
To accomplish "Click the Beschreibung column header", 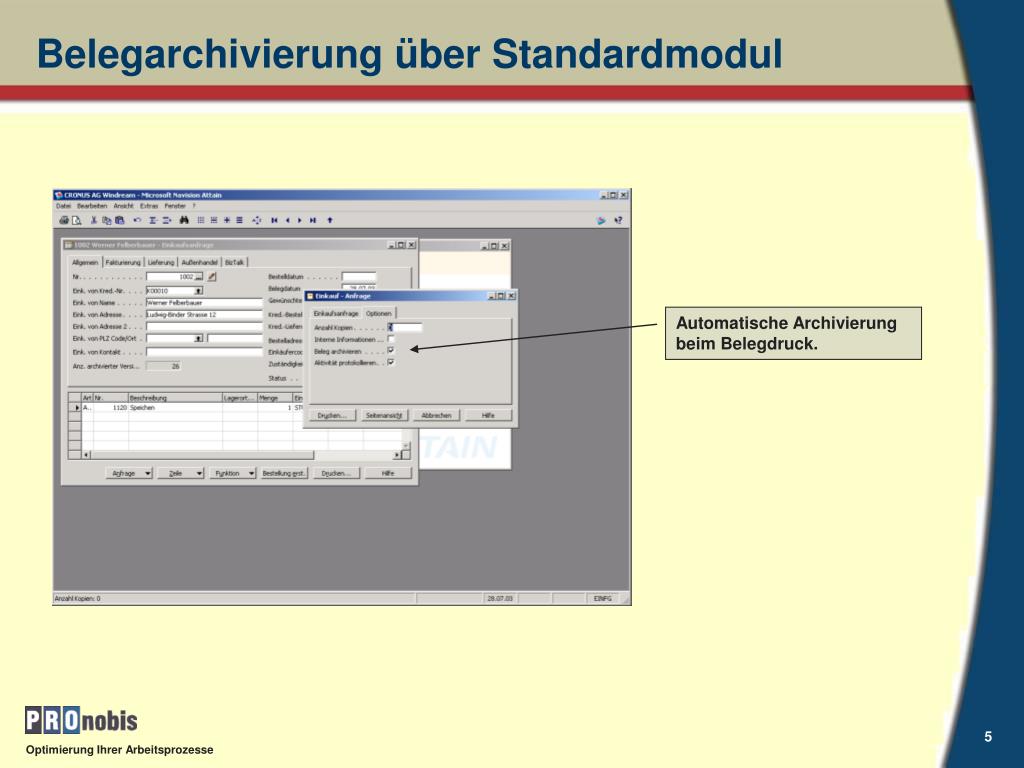I will [175, 398].
